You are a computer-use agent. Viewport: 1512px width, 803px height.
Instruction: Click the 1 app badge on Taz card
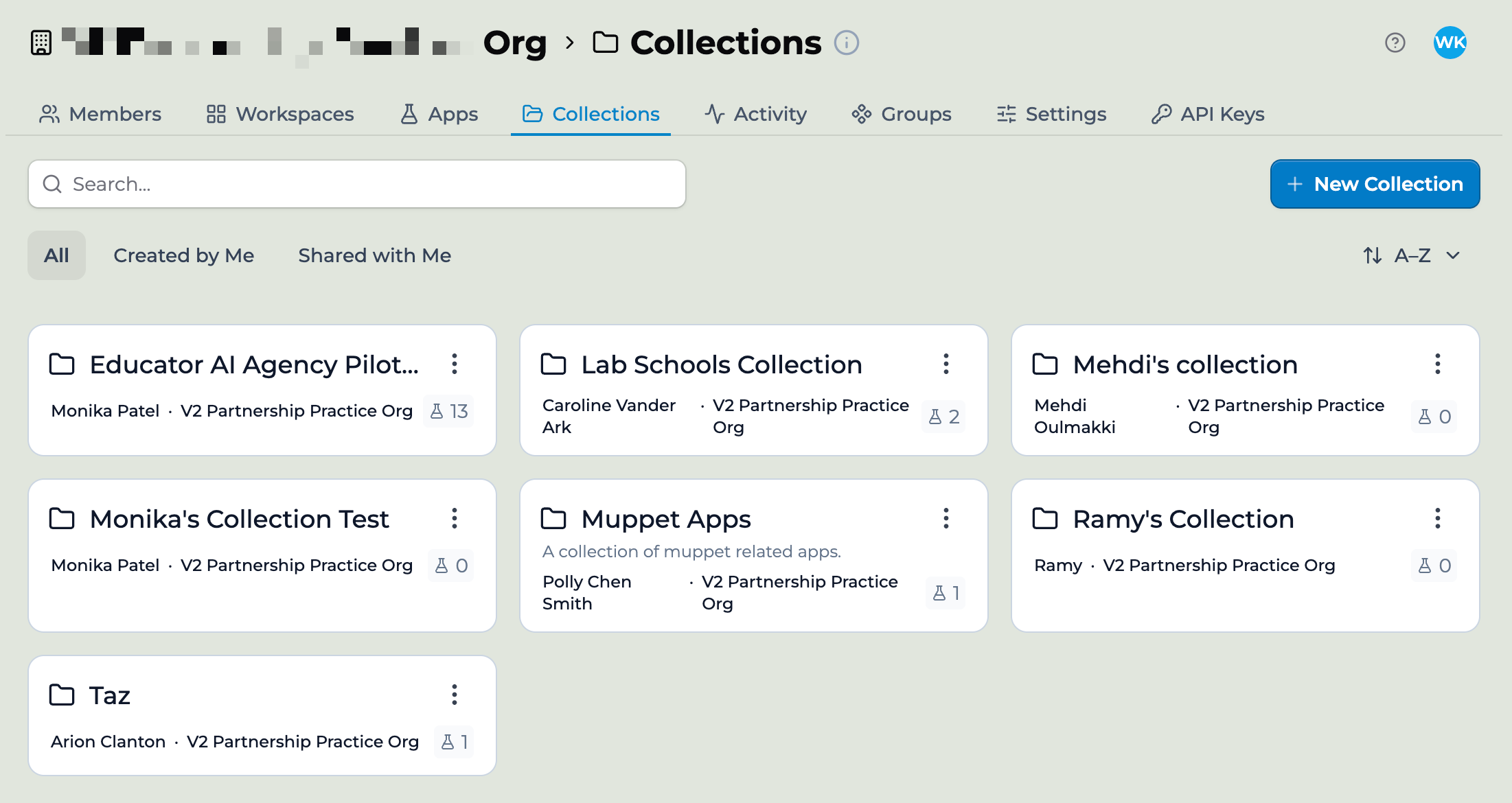(454, 742)
